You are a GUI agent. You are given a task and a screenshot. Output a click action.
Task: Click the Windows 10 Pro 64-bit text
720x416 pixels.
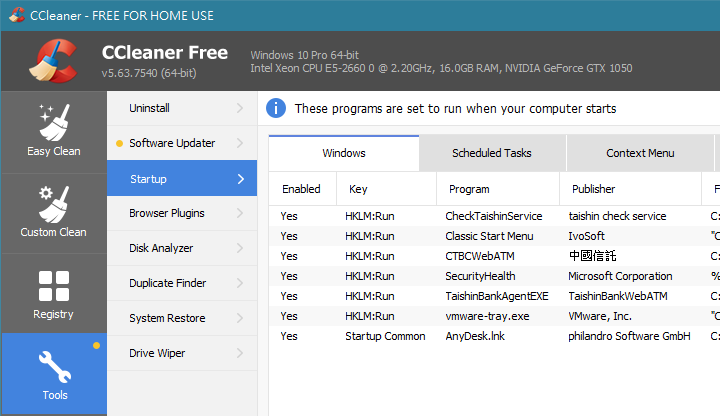click(x=304, y=55)
